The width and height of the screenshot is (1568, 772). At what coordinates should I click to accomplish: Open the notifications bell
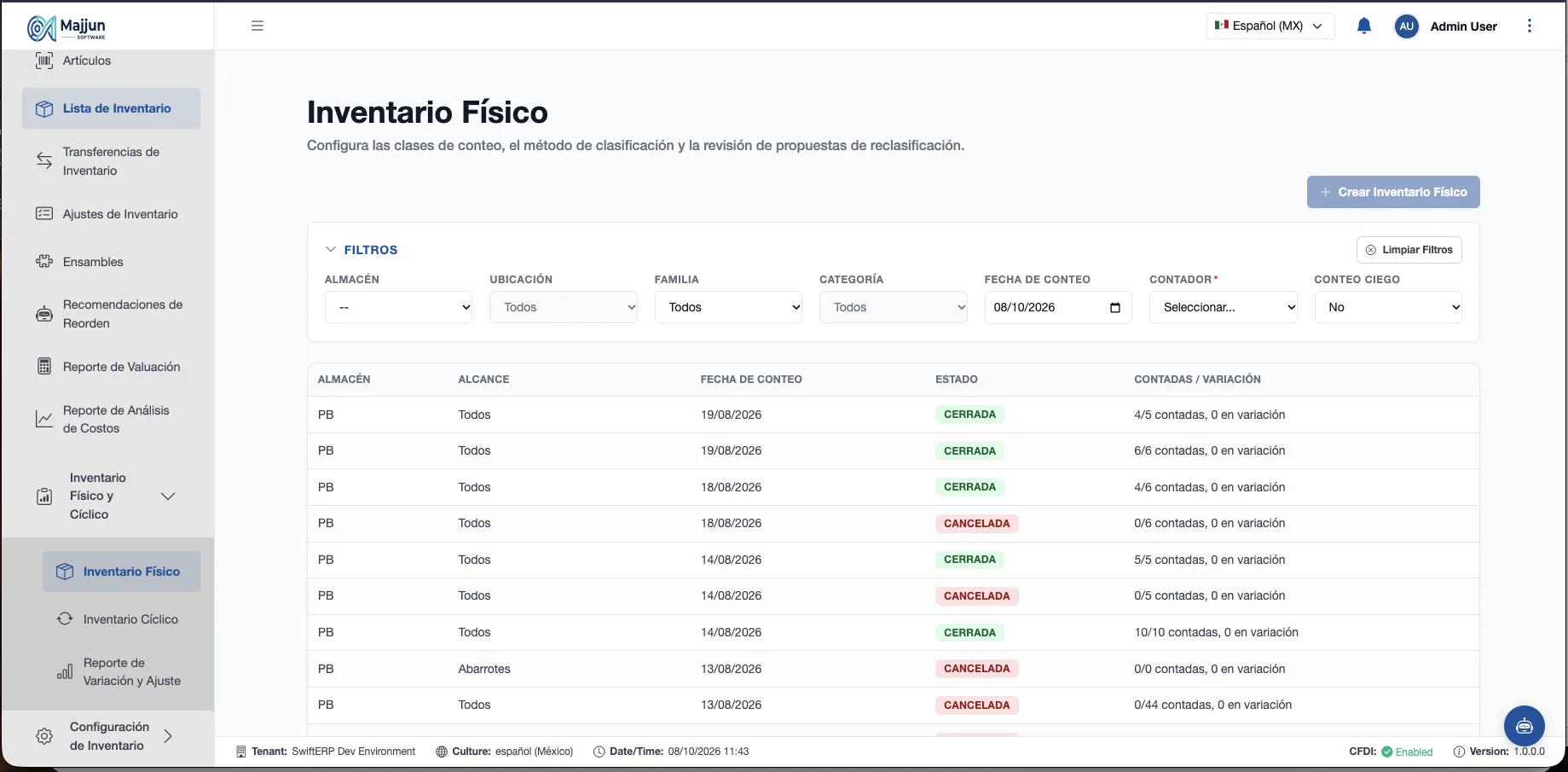pyautogui.click(x=1364, y=26)
